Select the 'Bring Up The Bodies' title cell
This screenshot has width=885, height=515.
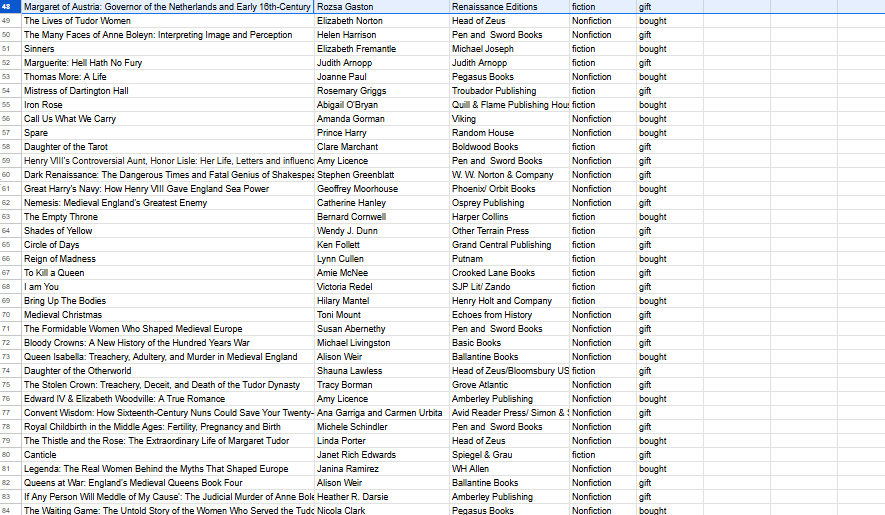point(65,301)
